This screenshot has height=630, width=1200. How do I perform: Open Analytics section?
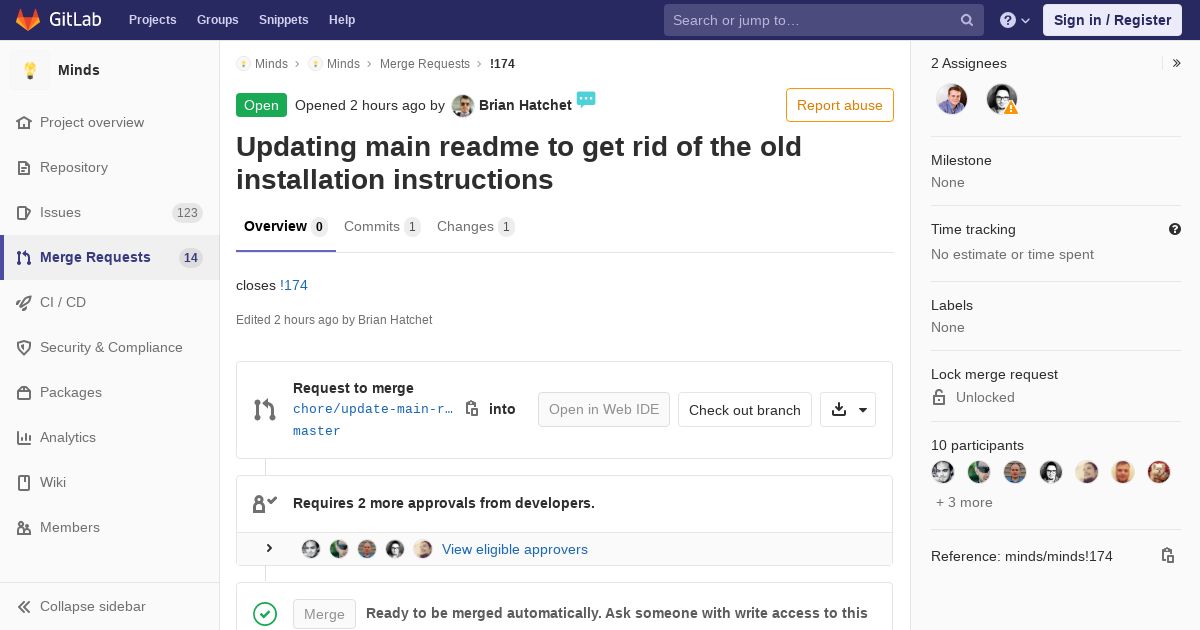68,437
